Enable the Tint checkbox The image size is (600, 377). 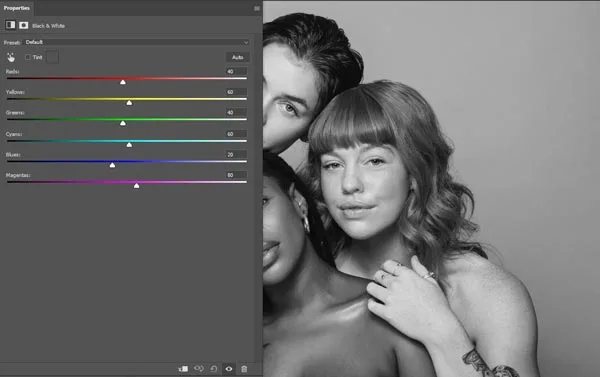pyautogui.click(x=28, y=57)
